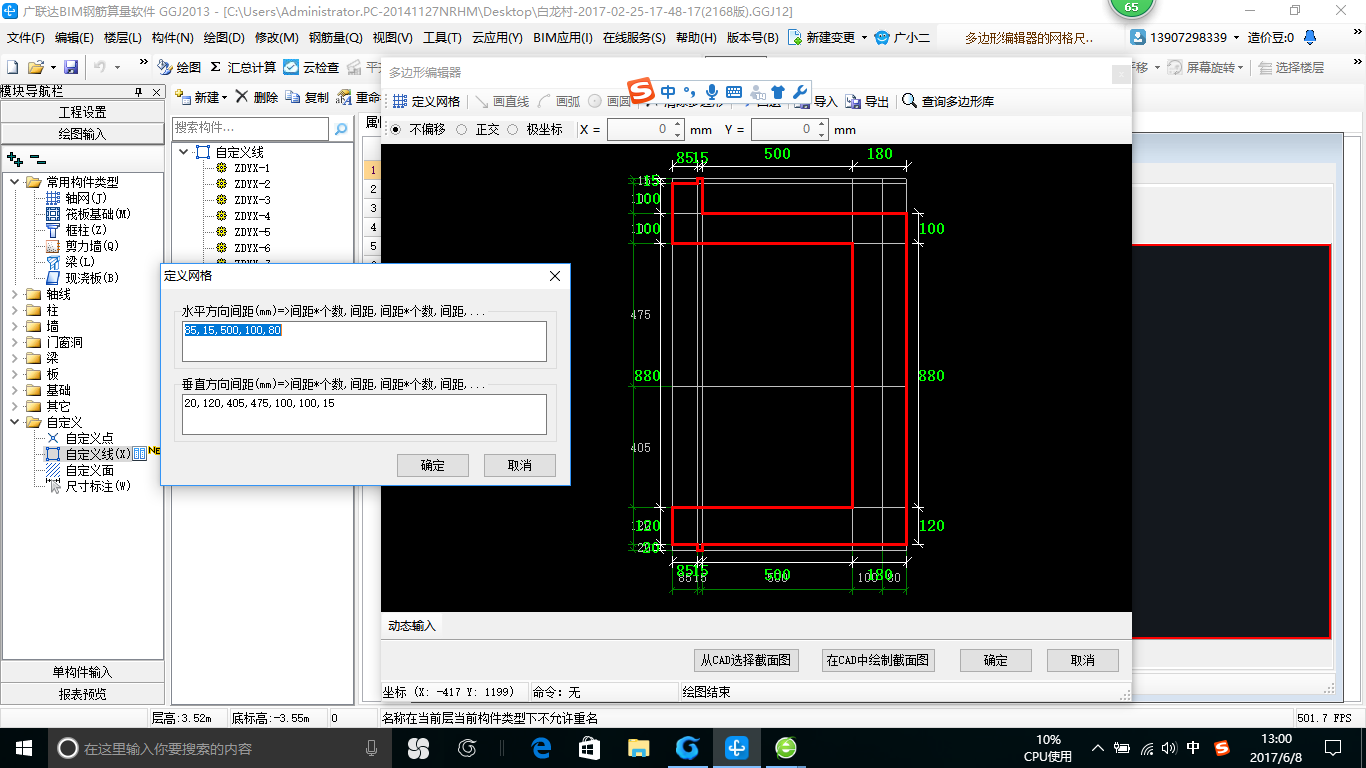Select ZDYX-3 in component list

[252, 200]
